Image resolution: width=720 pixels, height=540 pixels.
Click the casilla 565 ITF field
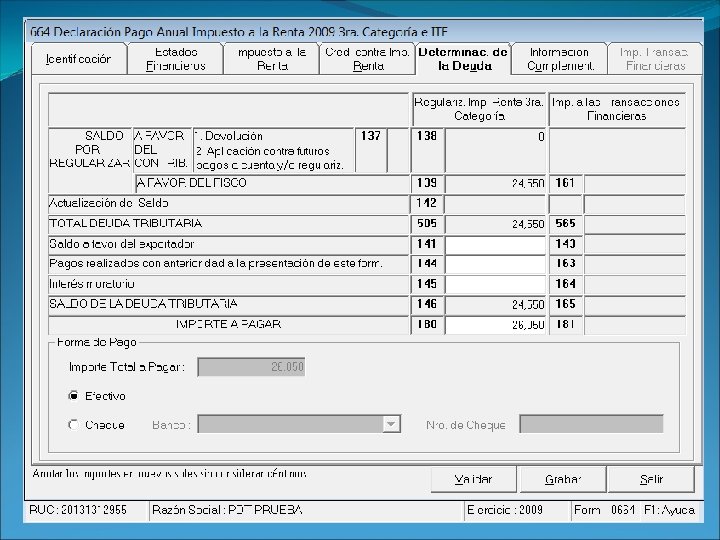point(635,225)
